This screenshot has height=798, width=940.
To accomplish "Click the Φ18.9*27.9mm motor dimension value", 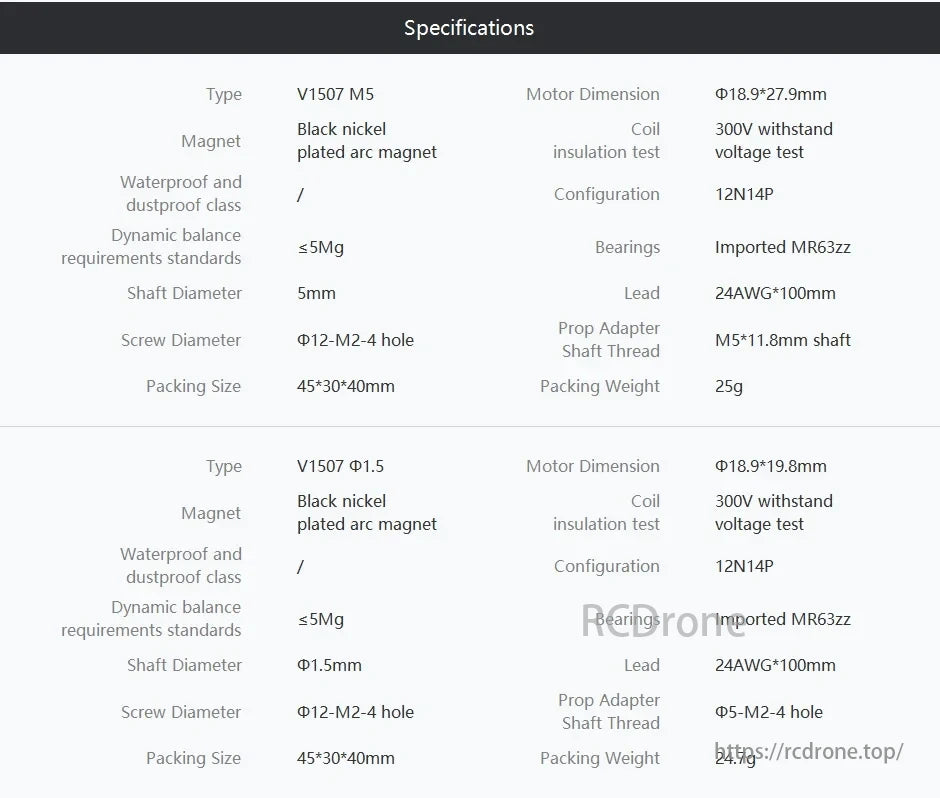I will click(x=770, y=94).
